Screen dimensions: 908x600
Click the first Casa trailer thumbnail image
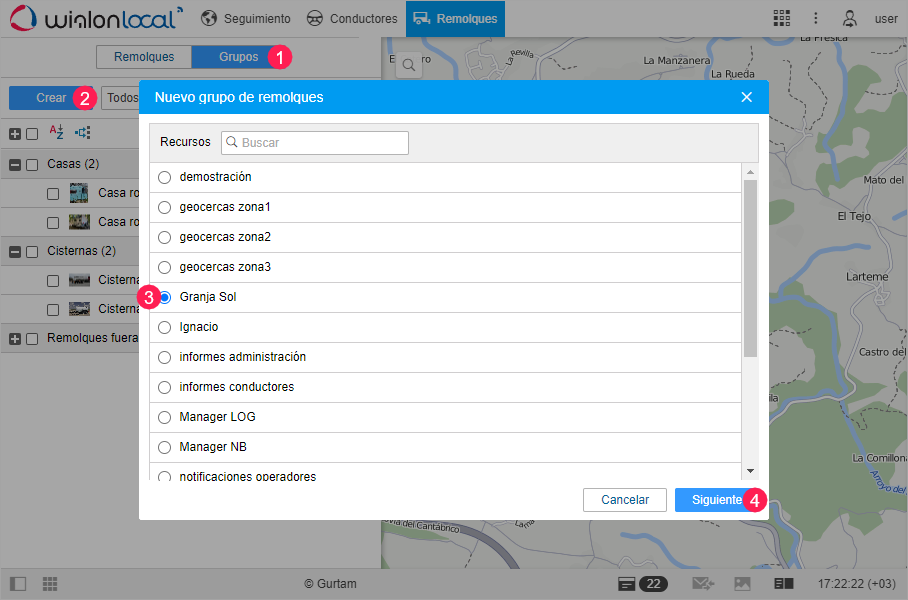pyautogui.click(x=79, y=193)
